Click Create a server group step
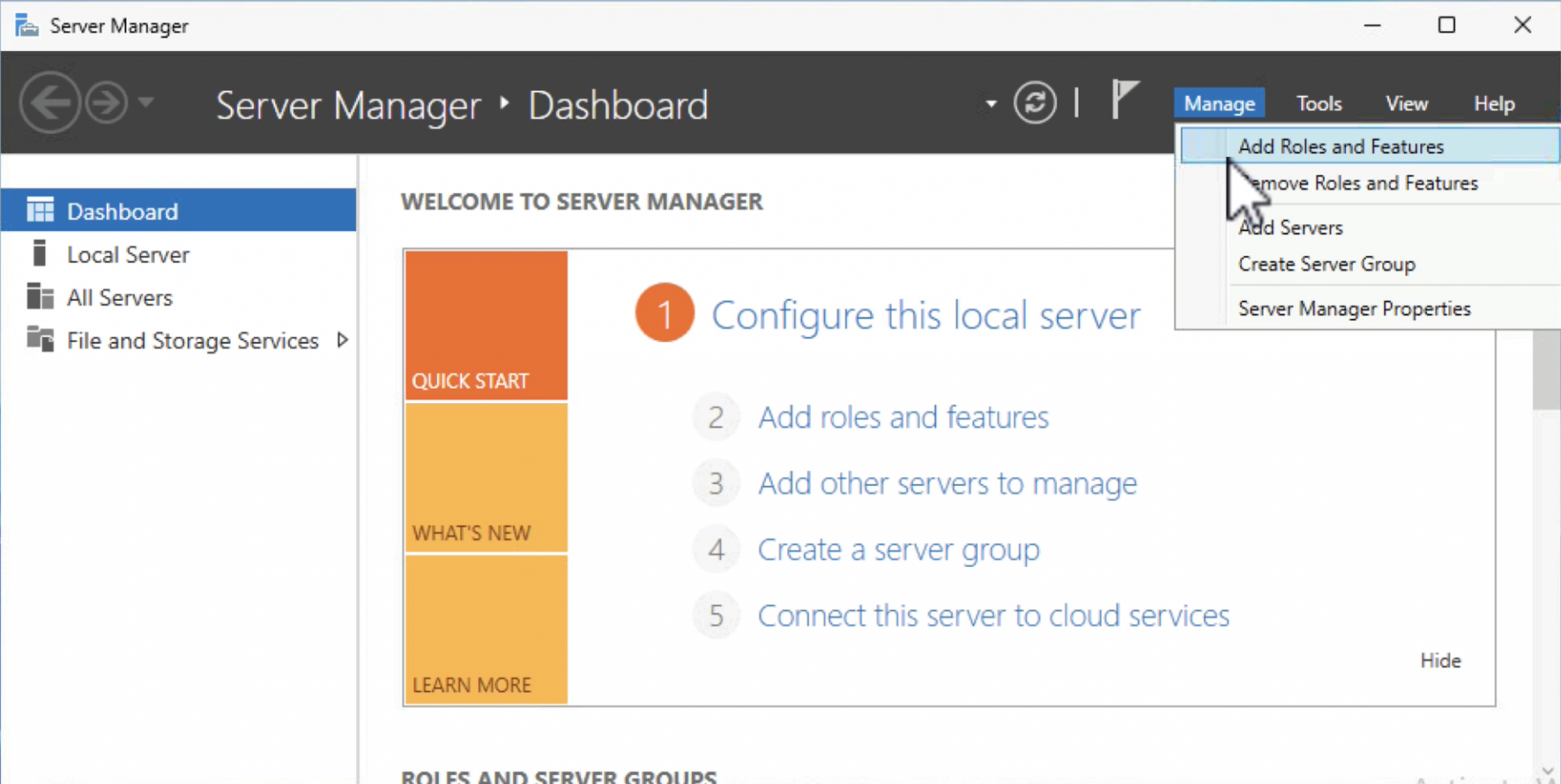Screen dimensions: 1561x784 click(898, 549)
